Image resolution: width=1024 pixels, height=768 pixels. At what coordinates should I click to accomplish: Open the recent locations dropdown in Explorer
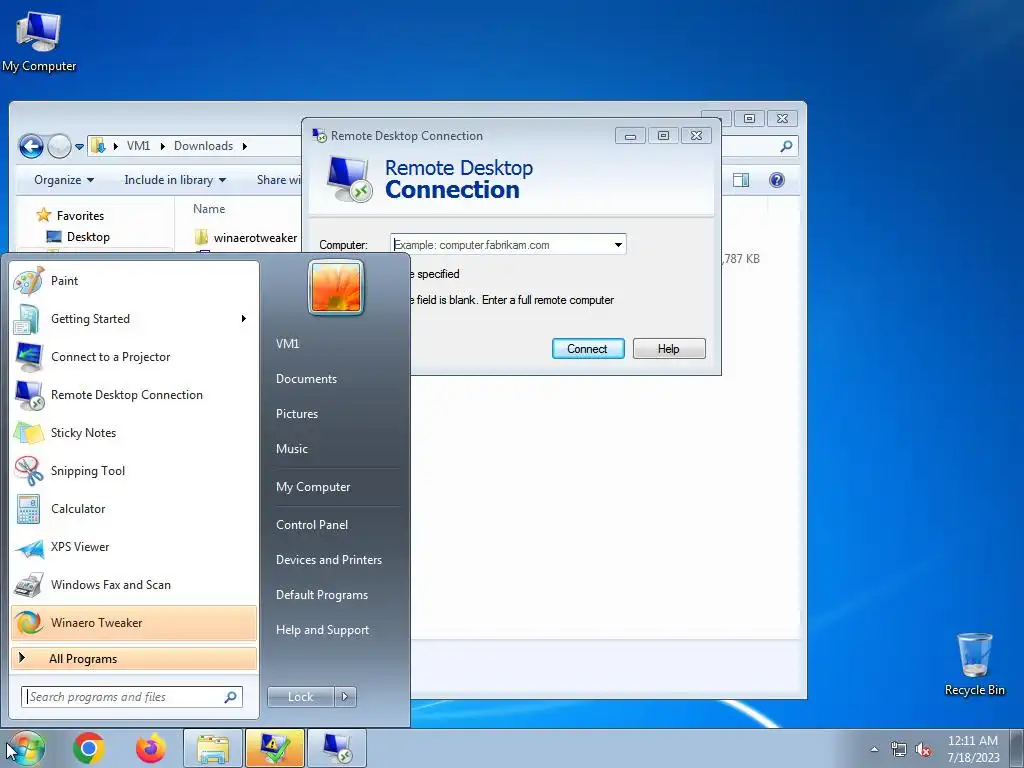(79, 146)
